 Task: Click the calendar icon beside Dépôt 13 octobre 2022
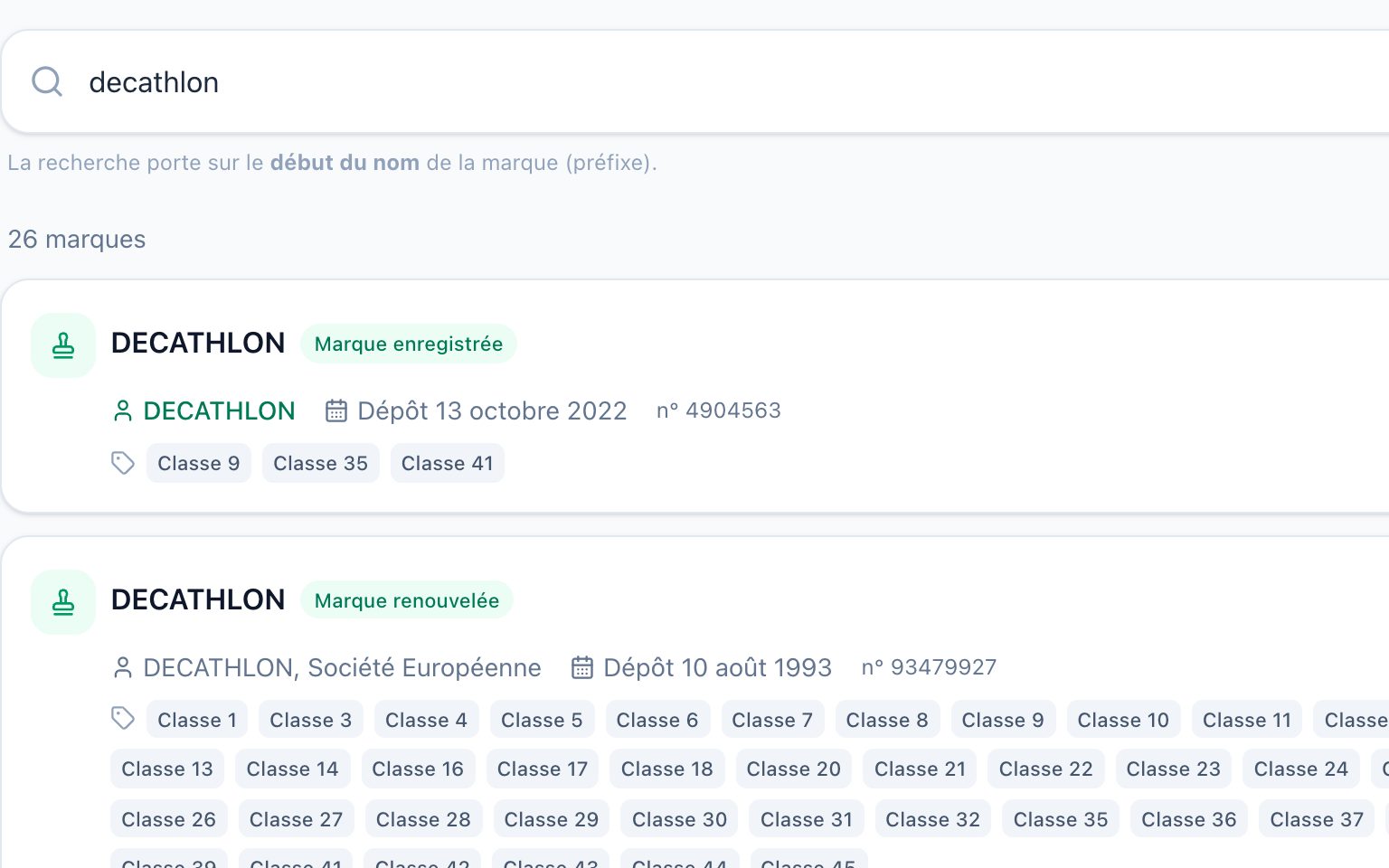pos(336,410)
